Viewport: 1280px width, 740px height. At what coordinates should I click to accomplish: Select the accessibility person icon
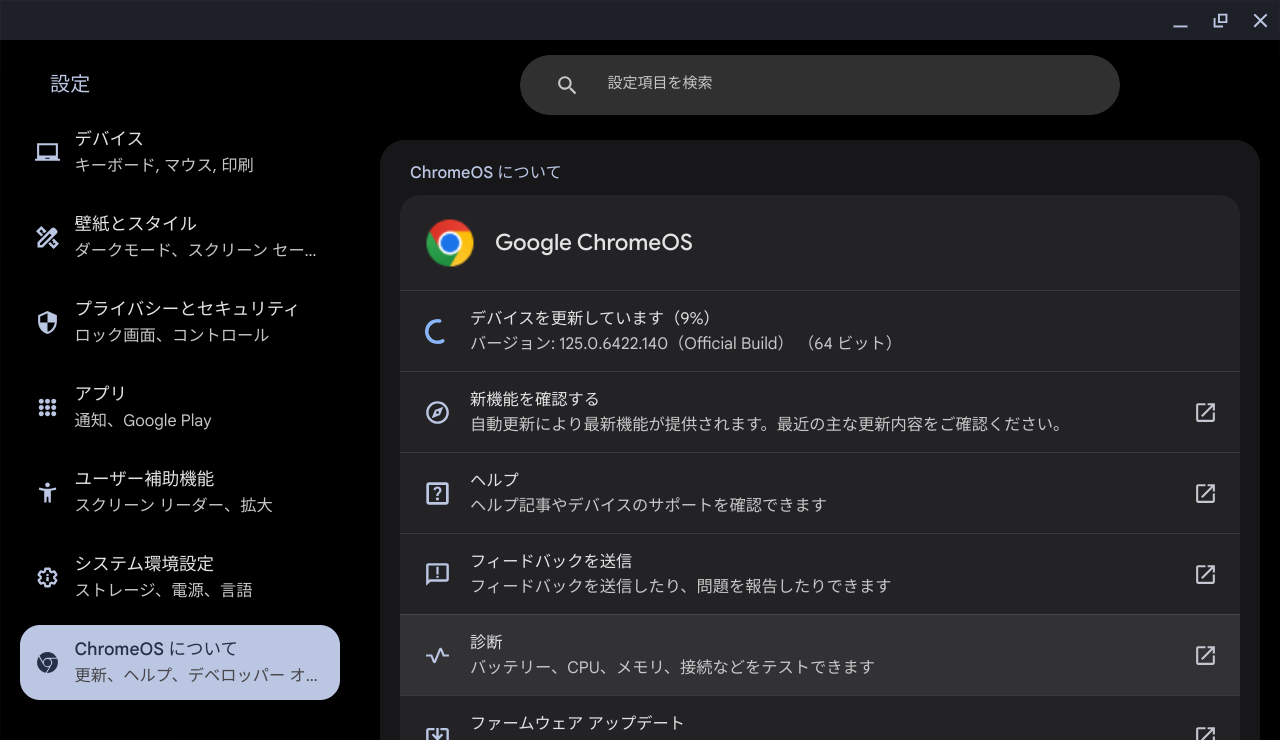tap(46, 491)
